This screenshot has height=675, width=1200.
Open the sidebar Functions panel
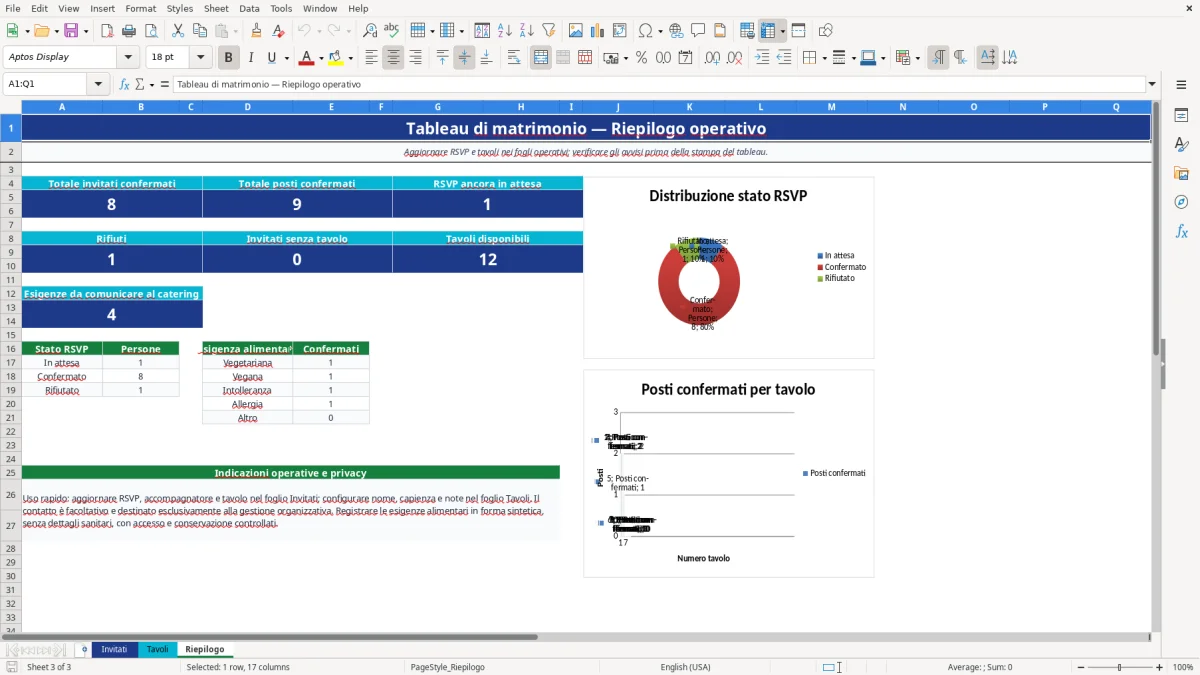1181,232
